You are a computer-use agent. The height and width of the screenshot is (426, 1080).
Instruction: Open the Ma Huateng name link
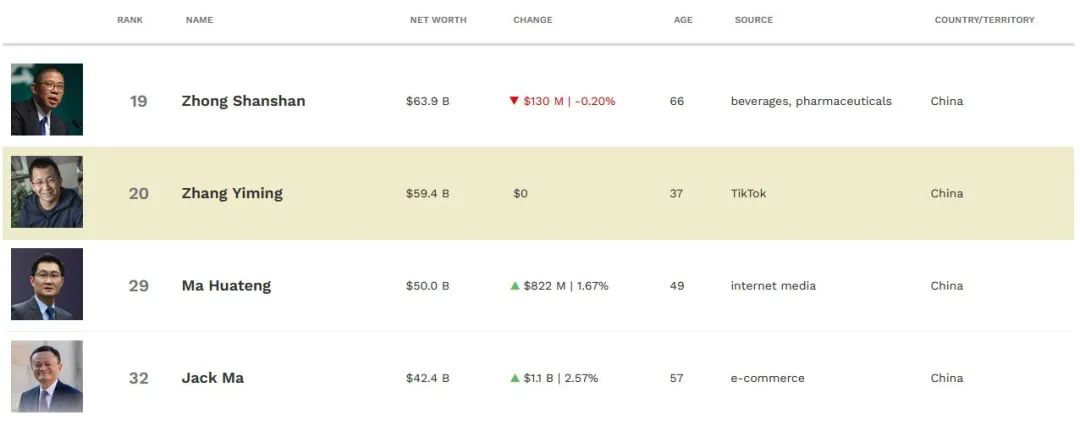226,285
